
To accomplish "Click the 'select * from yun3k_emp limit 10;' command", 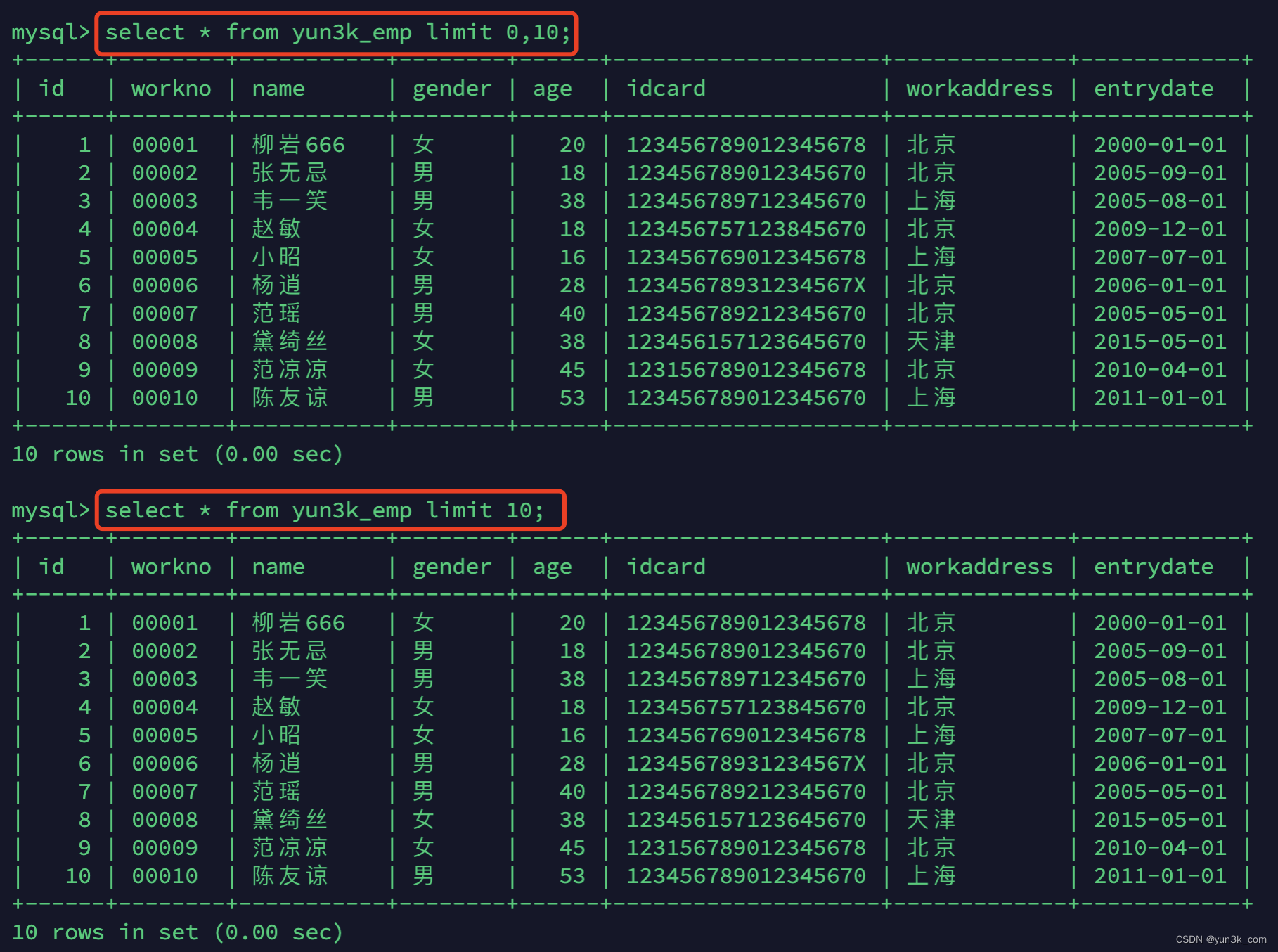I will 324,510.
